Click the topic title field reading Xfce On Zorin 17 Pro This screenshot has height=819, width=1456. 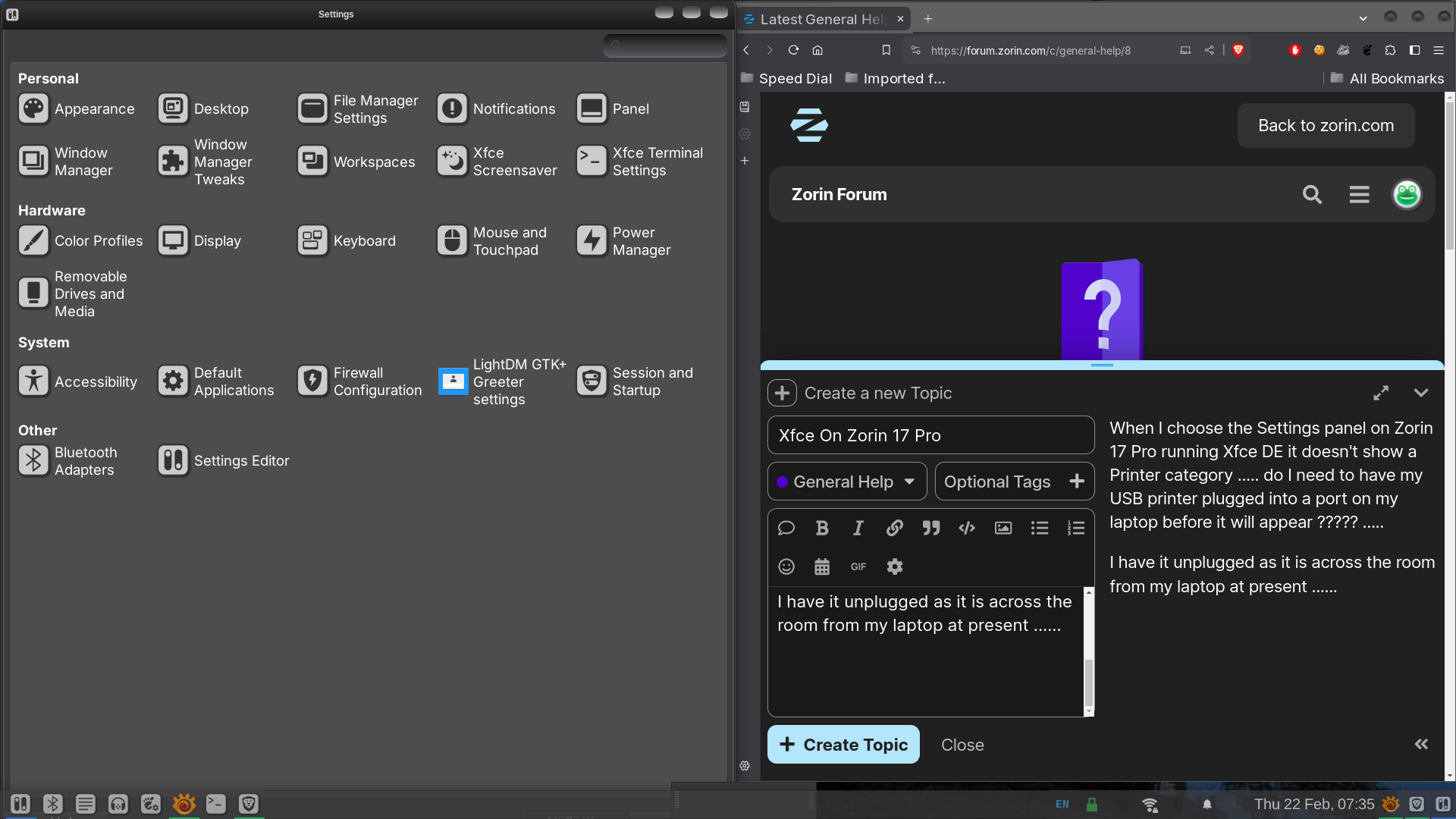pyautogui.click(x=930, y=435)
